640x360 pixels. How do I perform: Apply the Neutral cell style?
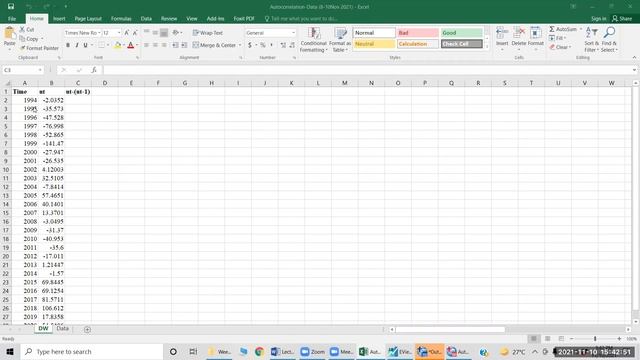[x=374, y=44]
